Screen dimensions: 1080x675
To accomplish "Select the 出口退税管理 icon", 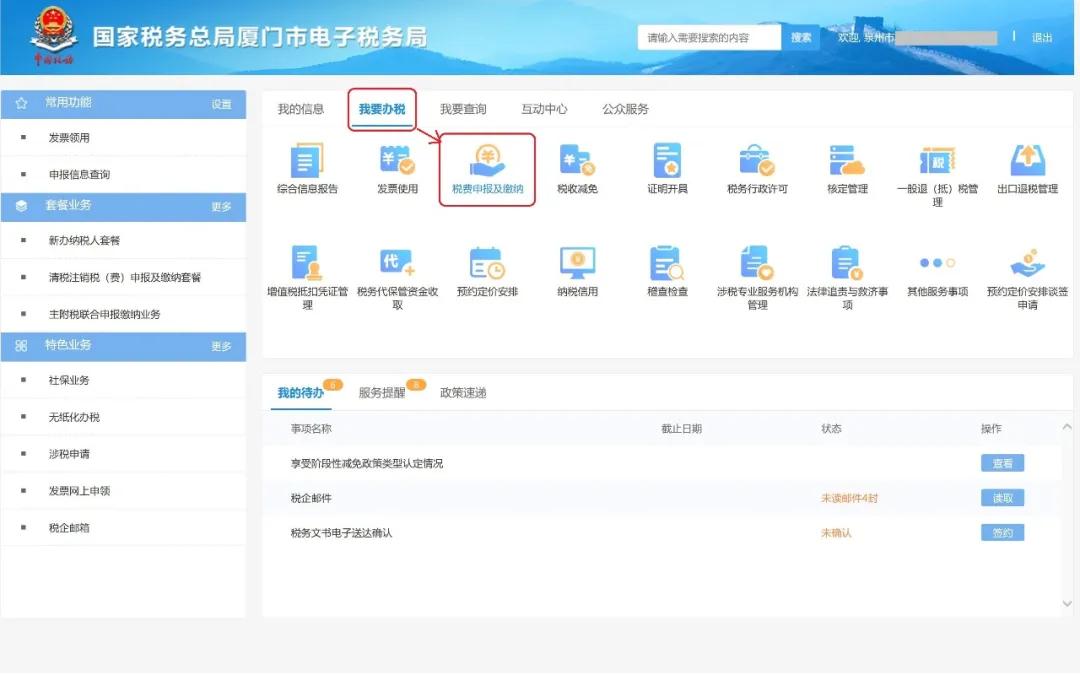I will point(1028,168).
